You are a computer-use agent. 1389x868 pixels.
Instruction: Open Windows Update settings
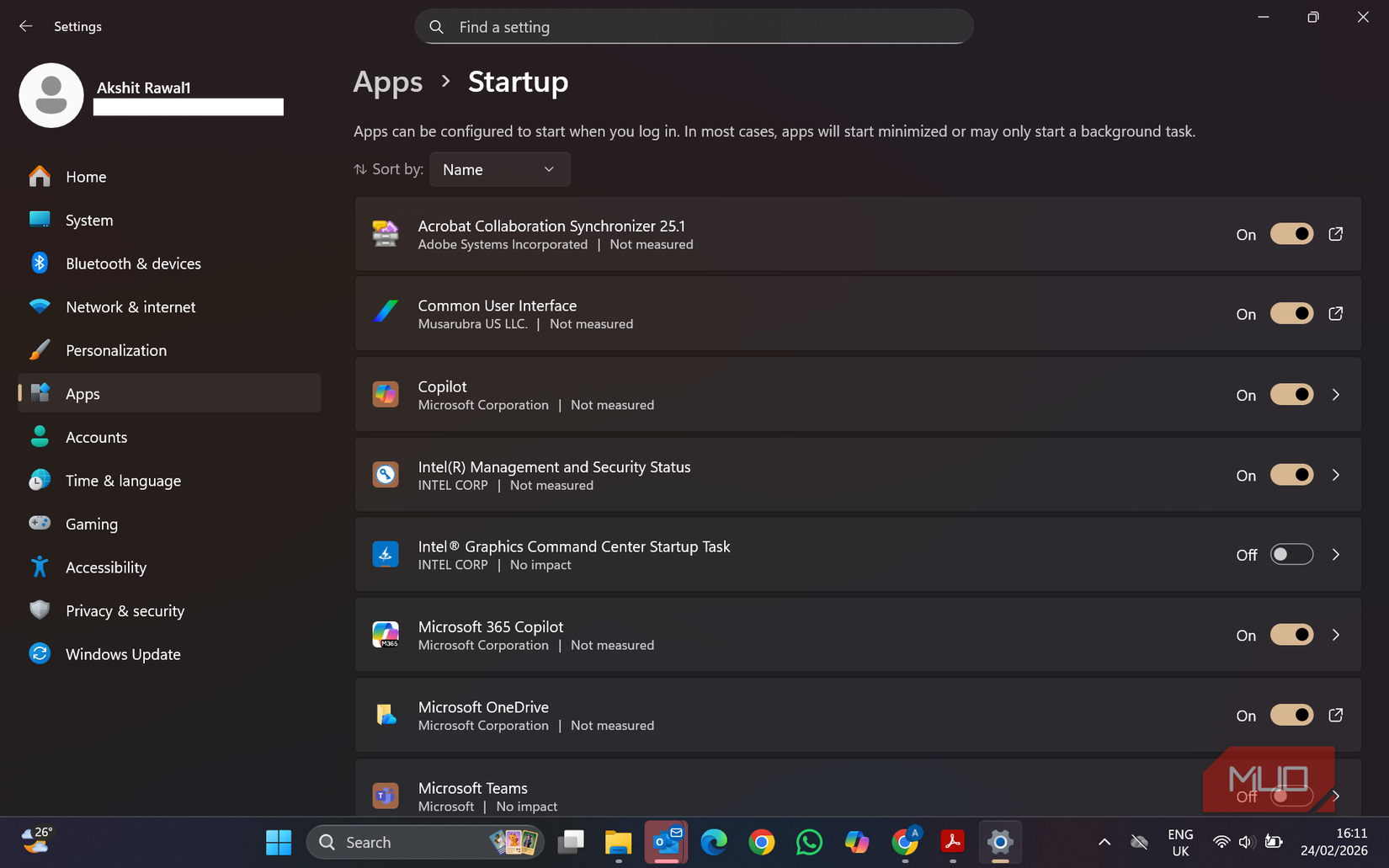click(x=123, y=653)
